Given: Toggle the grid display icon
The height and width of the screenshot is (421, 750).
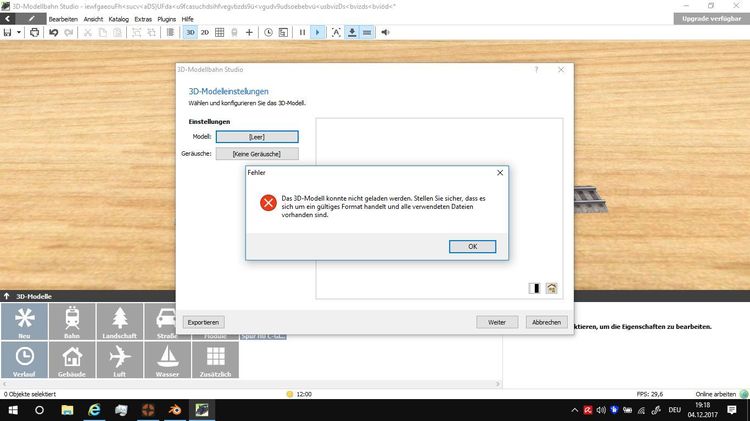Looking at the screenshot, I should pyautogui.click(x=220, y=33).
